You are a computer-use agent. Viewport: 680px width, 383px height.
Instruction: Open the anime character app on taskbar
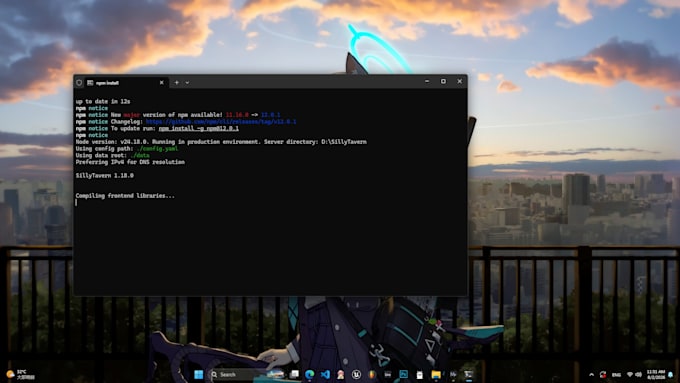click(341, 374)
